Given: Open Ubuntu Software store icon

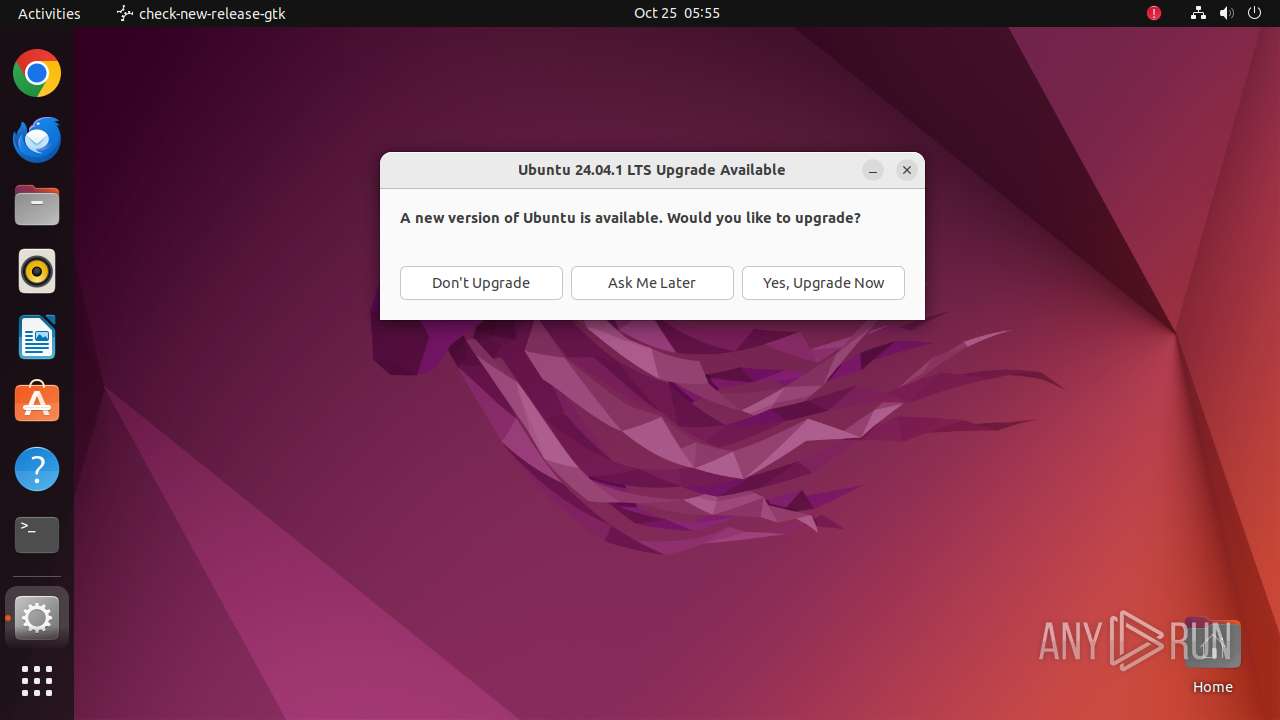Looking at the screenshot, I should tap(37, 403).
